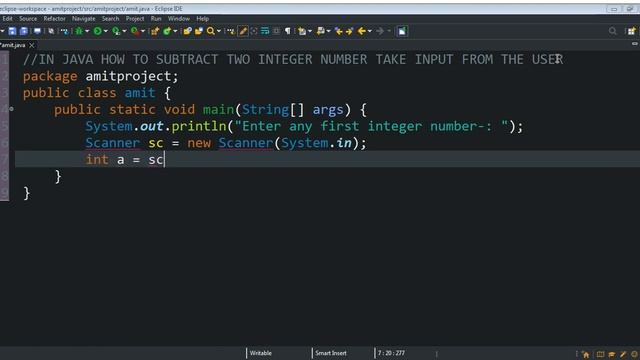The height and width of the screenshot is (360, 640).
Task: Click New Java Class icon
Action: (x=167, y=31)
